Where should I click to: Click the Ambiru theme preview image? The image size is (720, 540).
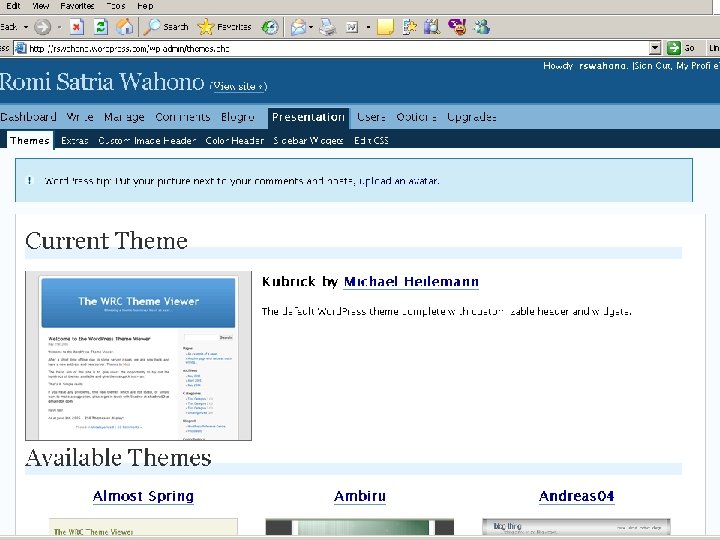360,527
